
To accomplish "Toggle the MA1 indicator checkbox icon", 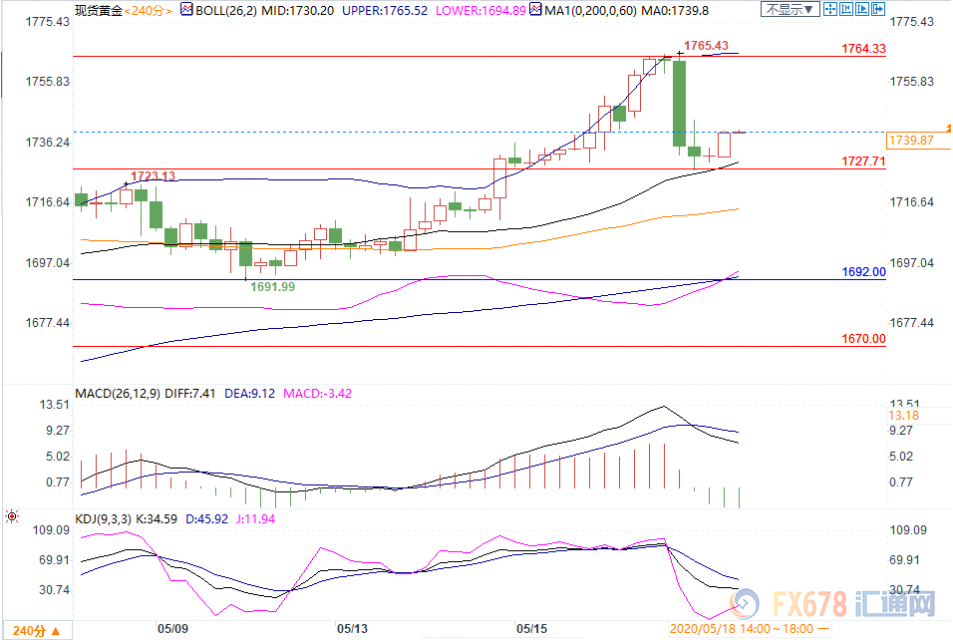I will point(535,9).
